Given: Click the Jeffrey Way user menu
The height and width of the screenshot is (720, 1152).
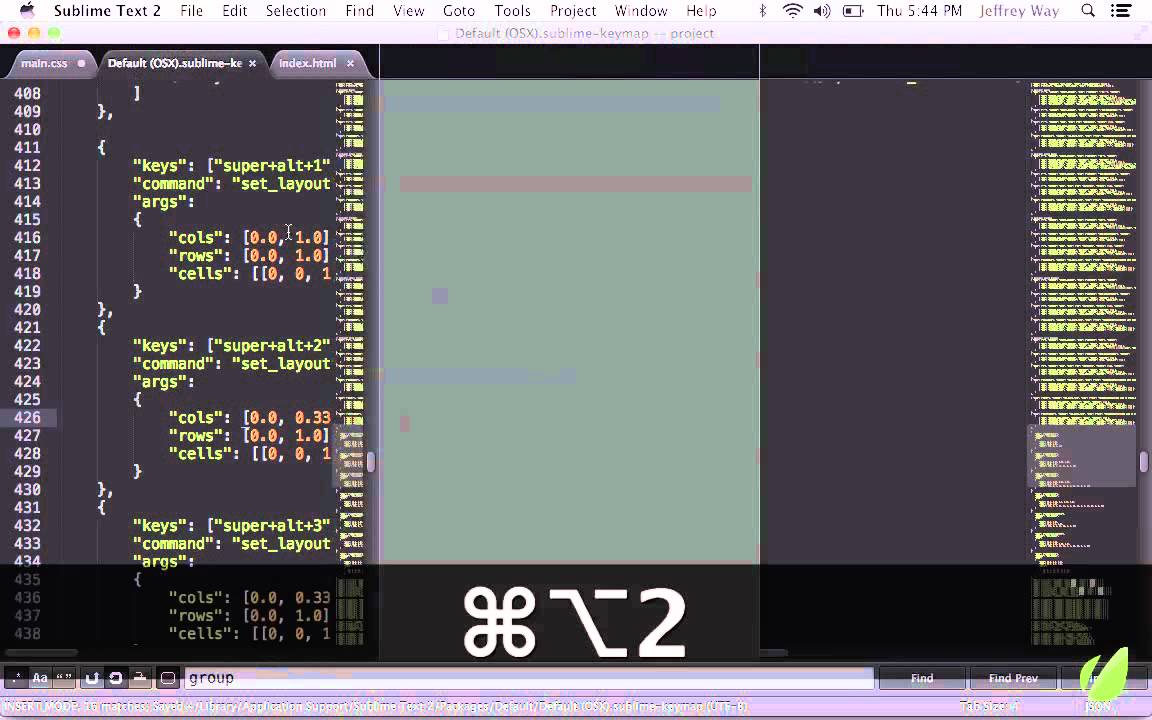Looking at the screenshot, I should tap(1019, 10).
